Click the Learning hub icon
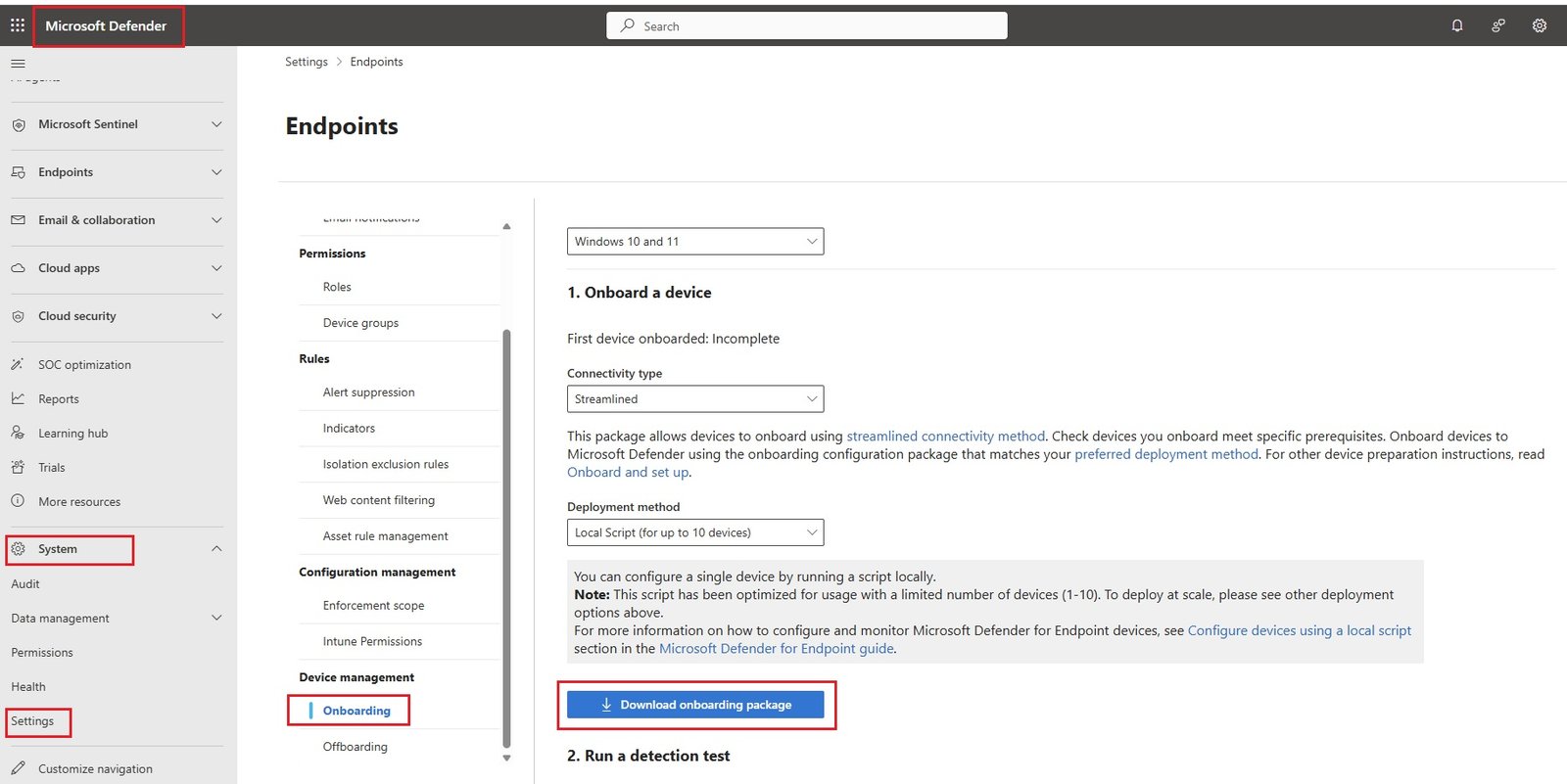 pyautogui.click(x=18, y=433)
